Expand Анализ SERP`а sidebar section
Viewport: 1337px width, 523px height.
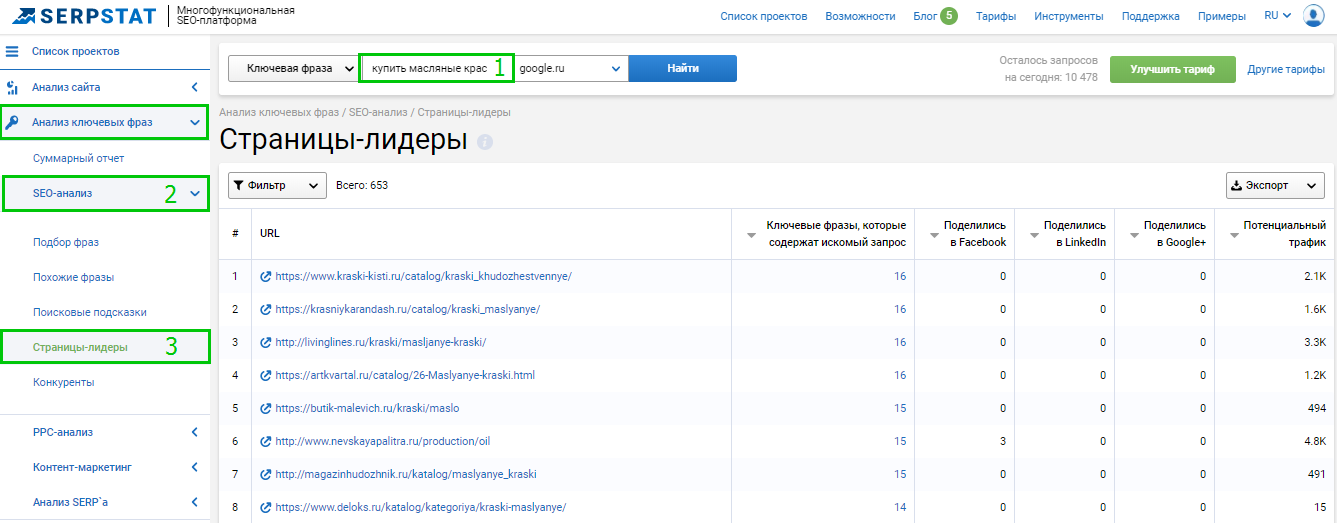click(195, 502)
